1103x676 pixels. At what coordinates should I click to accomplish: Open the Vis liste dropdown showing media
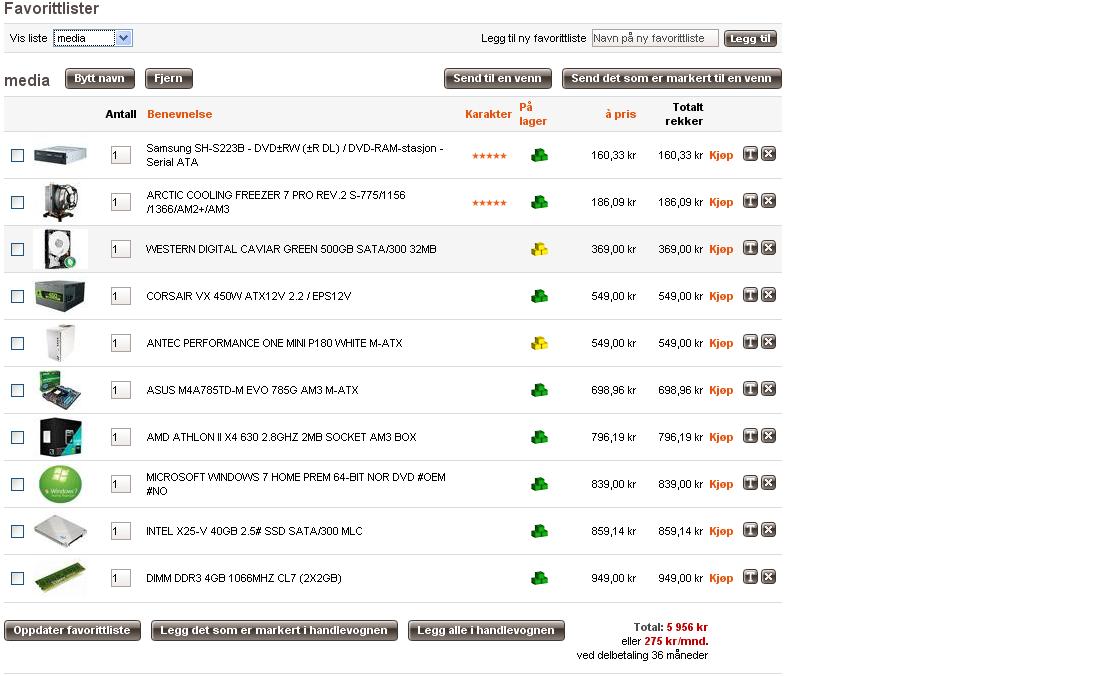[x=93, y=38]
